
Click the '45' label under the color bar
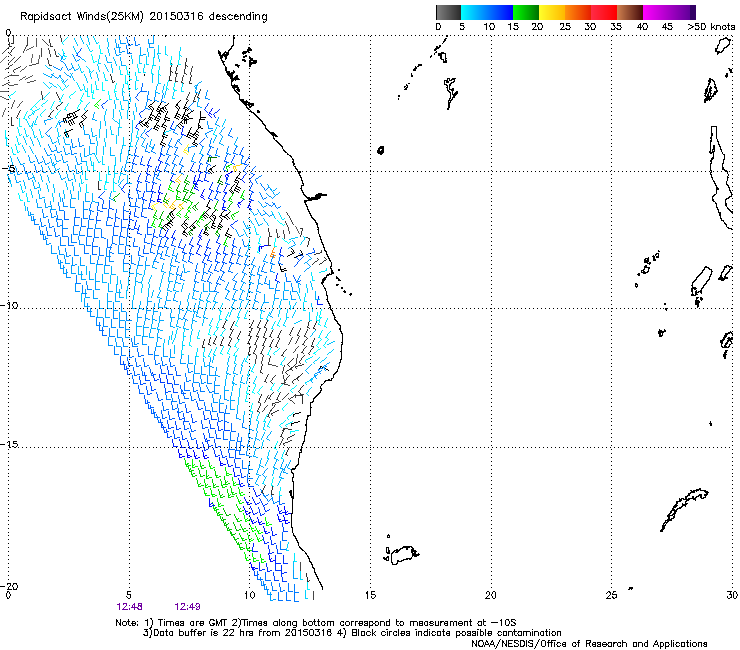click(667, 27)
